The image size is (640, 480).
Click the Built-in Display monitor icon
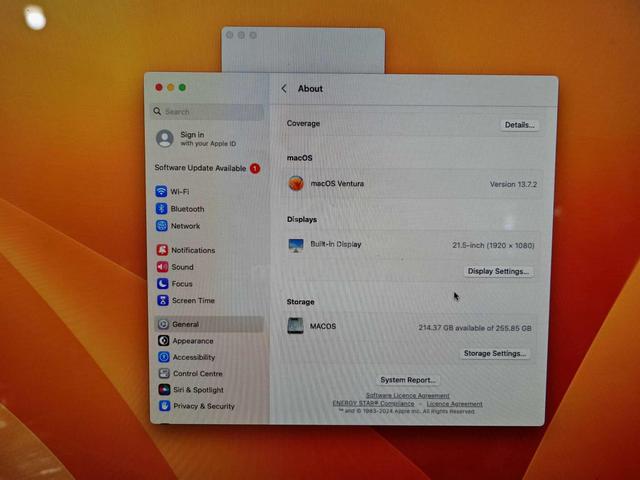[x=296, y=245]
